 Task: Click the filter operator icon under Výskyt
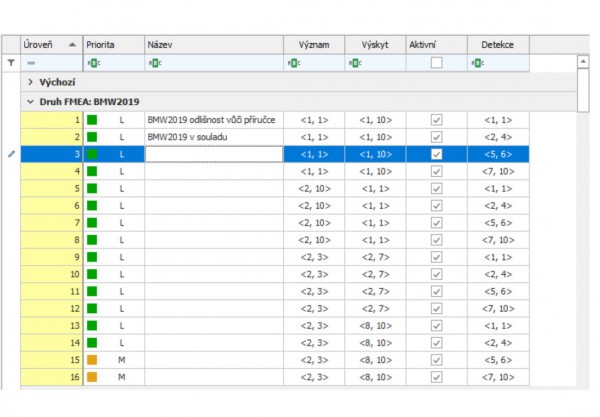click(x=354, y=63)
